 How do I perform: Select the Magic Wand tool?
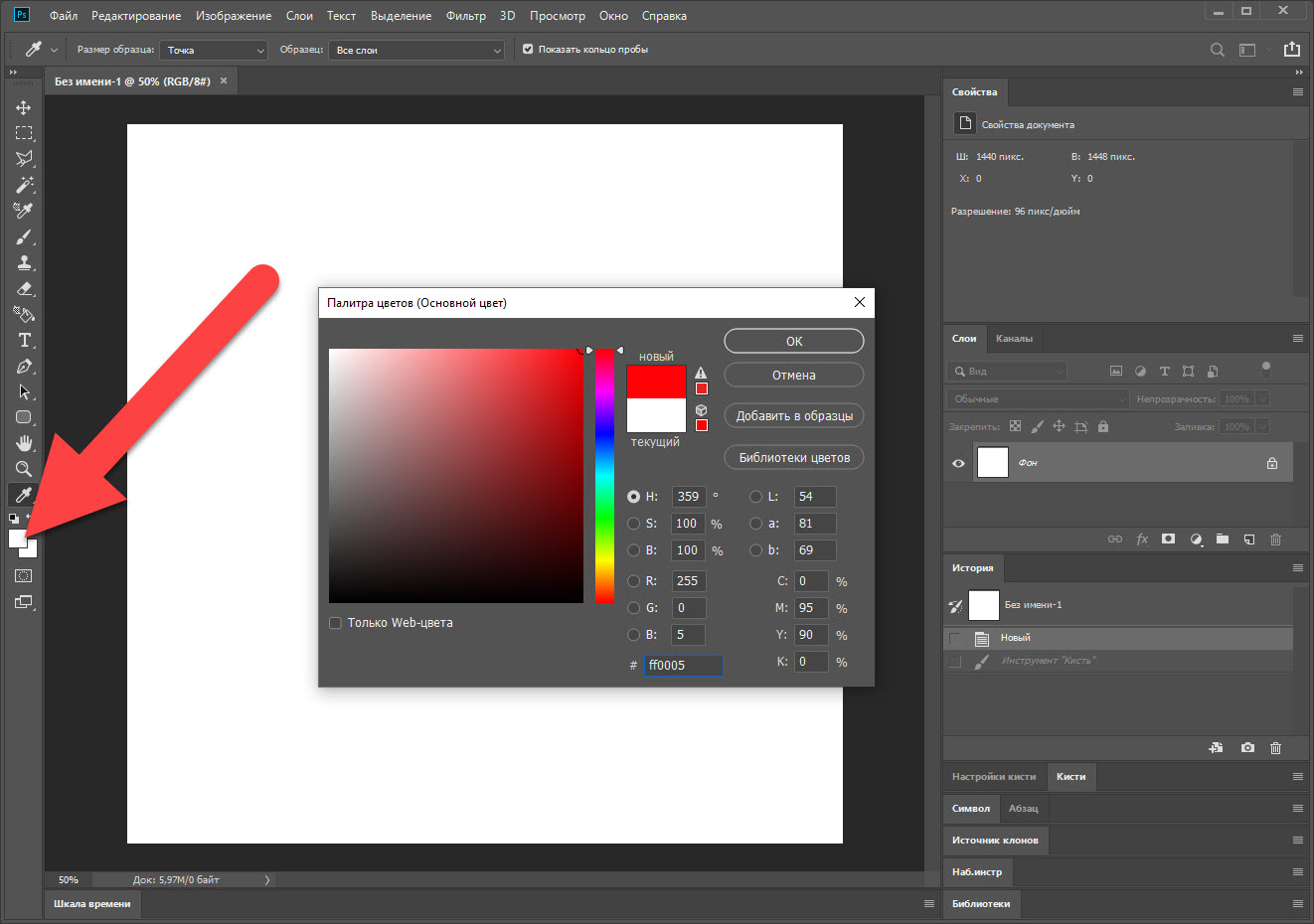click(24, 185)
